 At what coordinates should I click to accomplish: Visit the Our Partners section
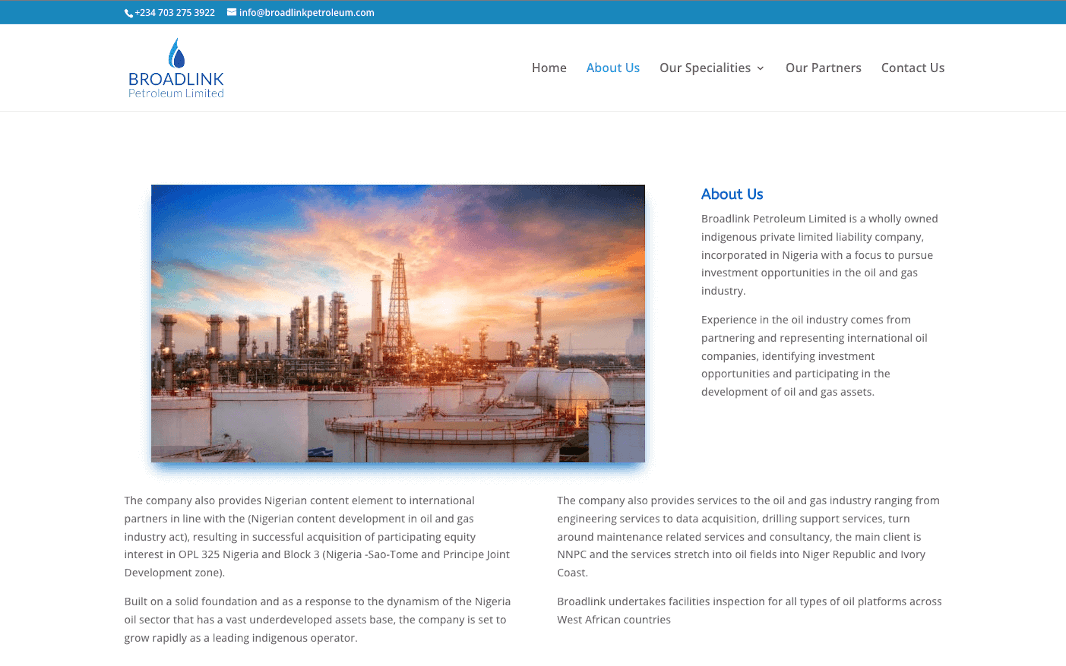823,67
